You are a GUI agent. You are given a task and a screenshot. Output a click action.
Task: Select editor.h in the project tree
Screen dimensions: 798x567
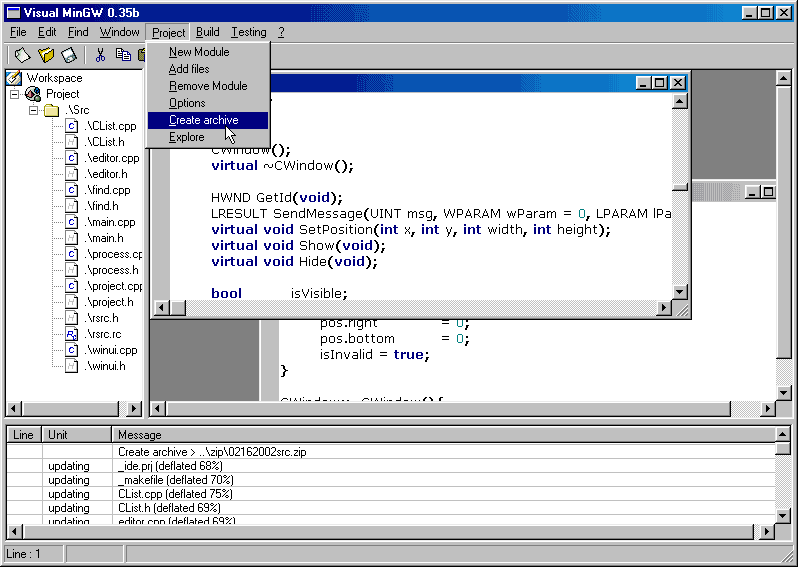(x=105, y=174)
